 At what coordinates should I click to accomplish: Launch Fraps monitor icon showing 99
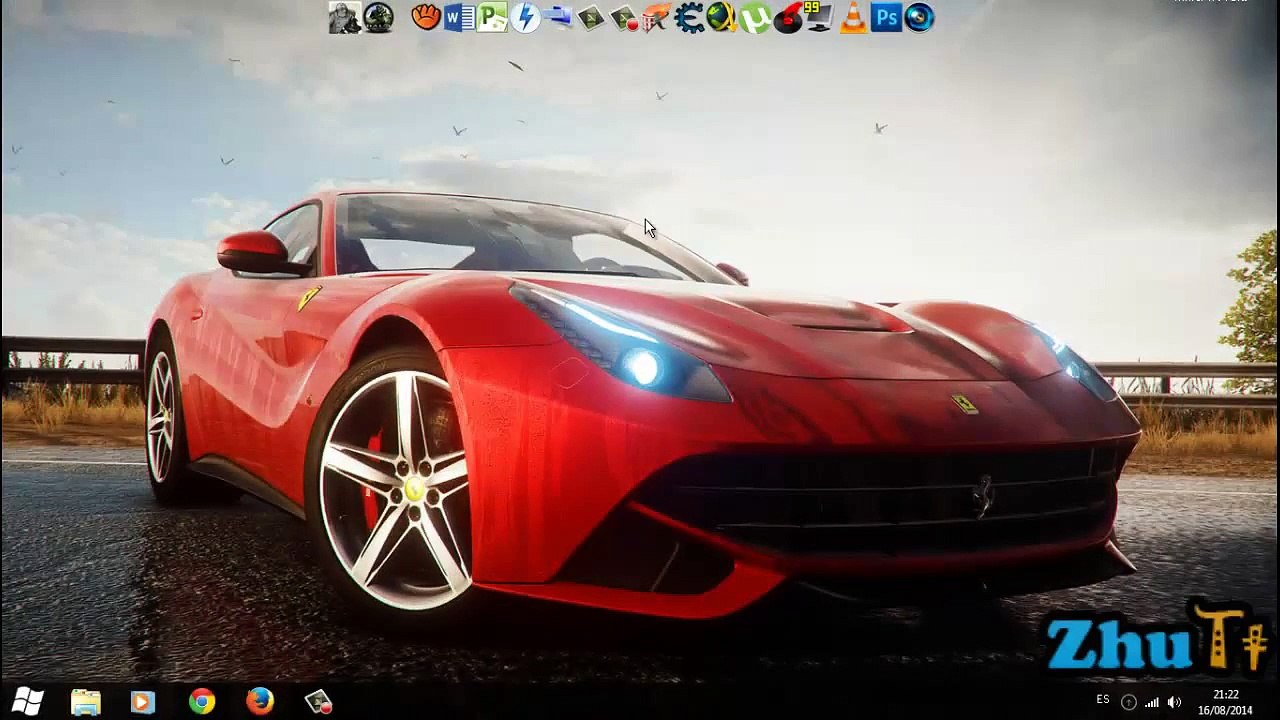click(820, 17)
